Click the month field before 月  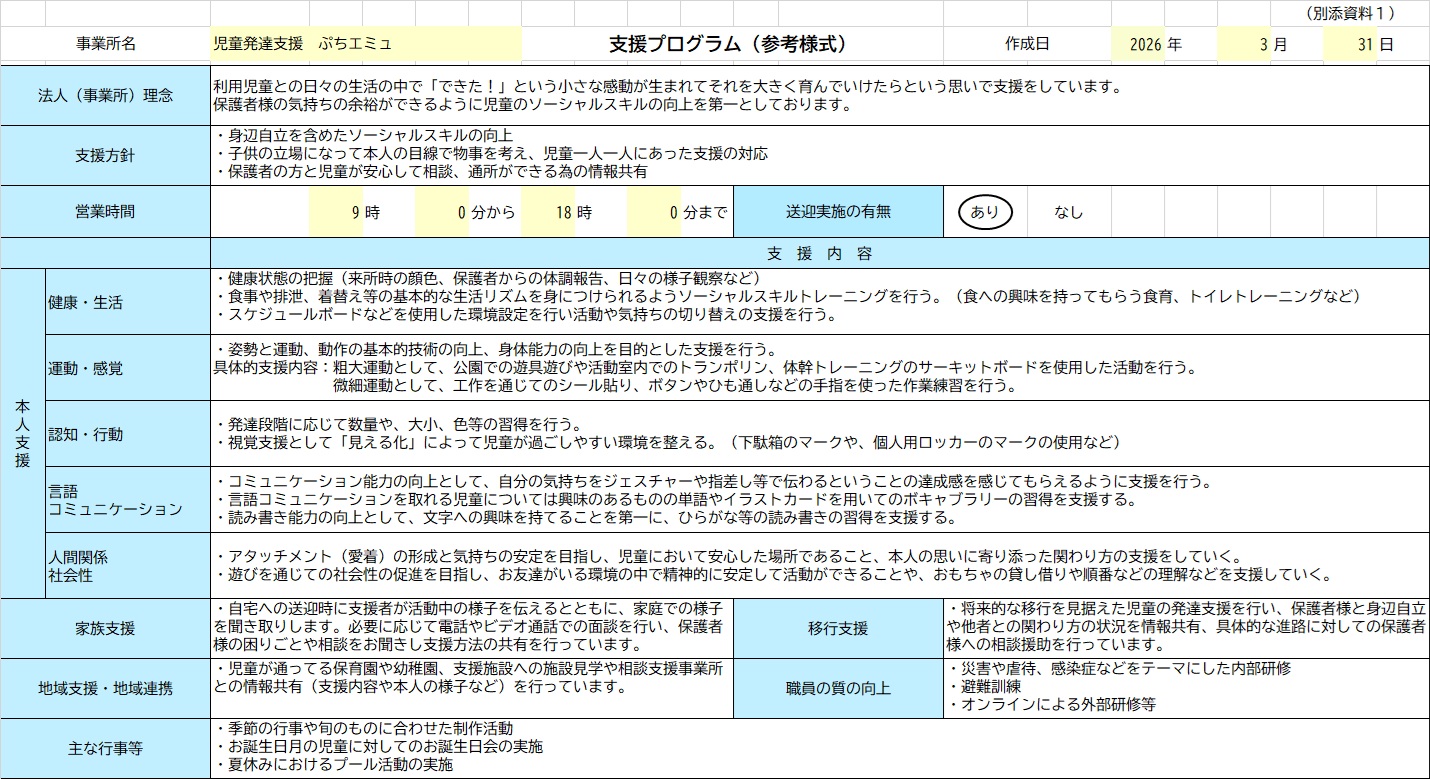pos(1244,45)
